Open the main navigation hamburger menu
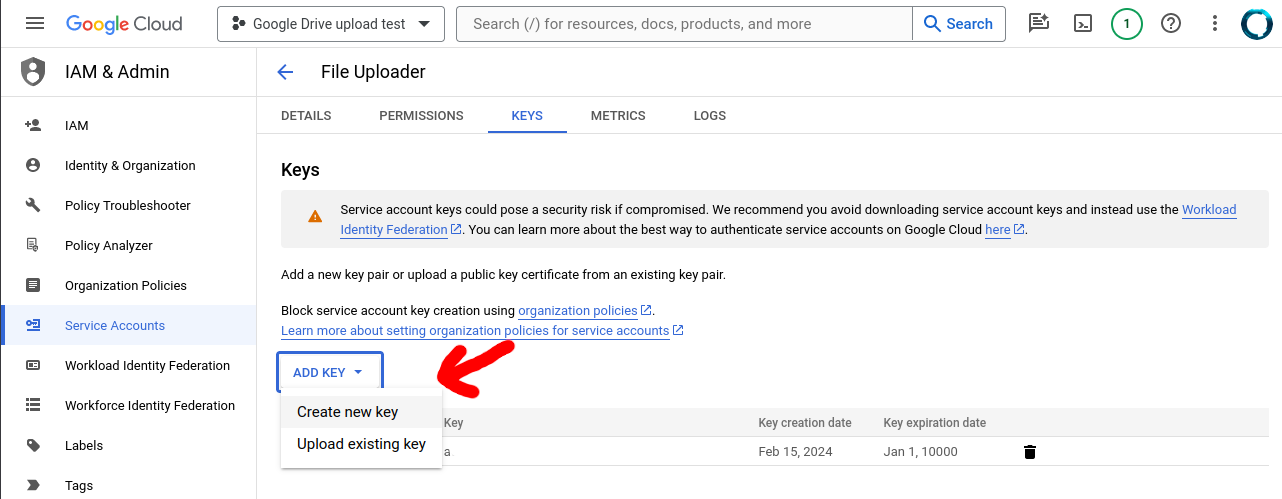This screenshot has width=1282, height=499. (35, 23)
